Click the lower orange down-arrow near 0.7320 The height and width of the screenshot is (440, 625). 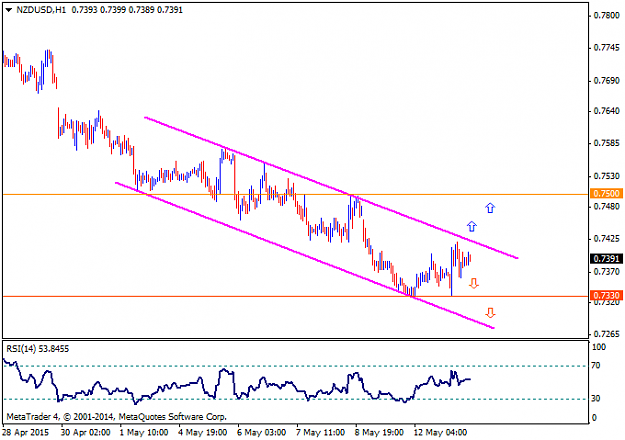490,313
